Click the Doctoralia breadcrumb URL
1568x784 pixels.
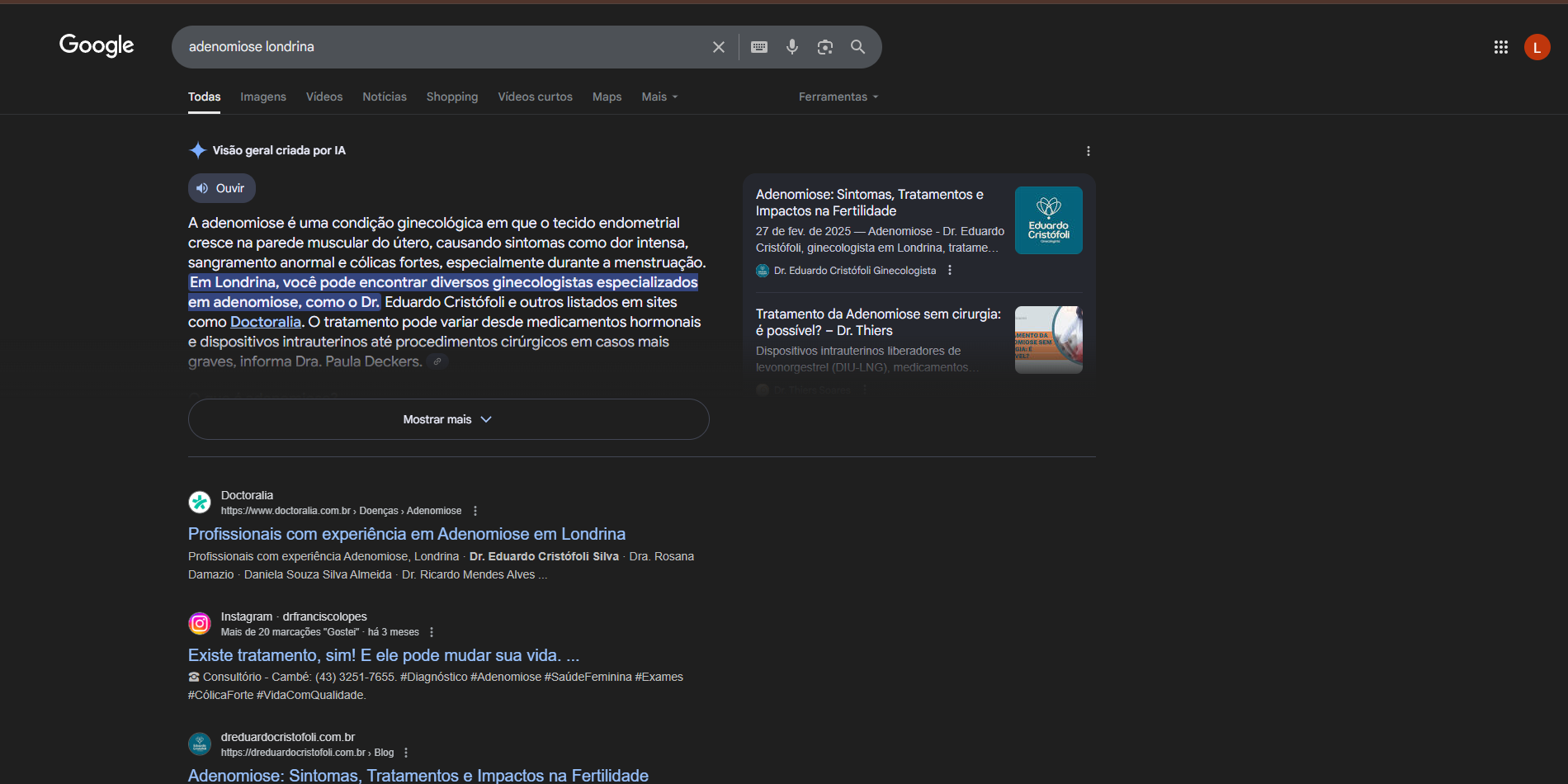pos(341,511)
